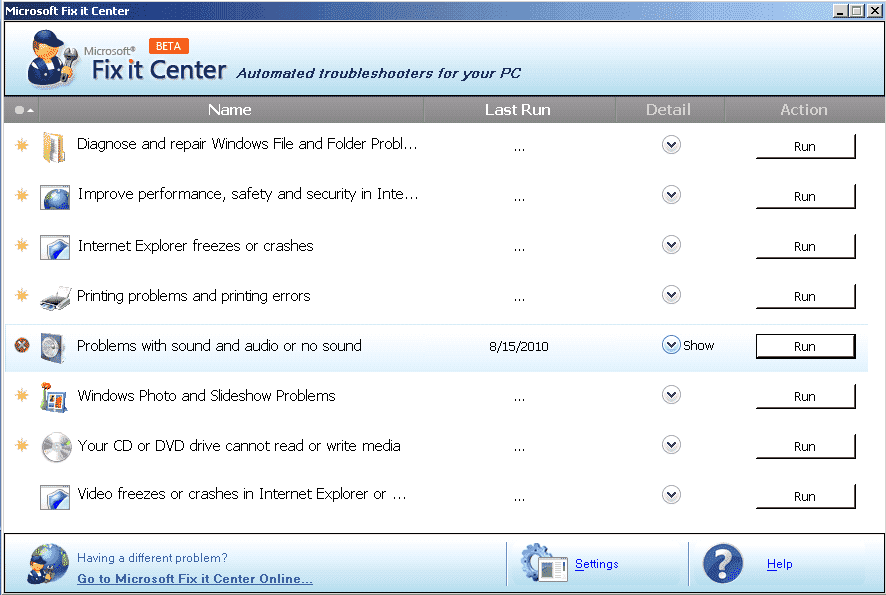
Task: Select 'Video freezes or crashes in Internet Explorer' text
Action: pos(242,494)
